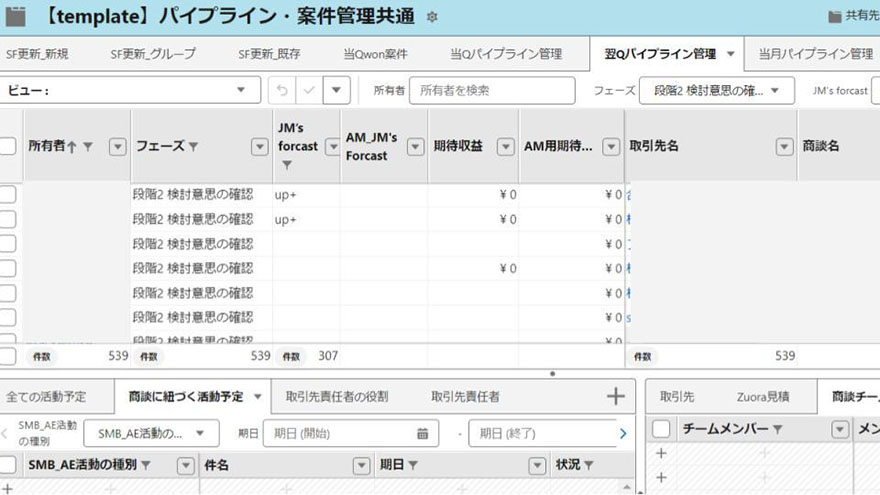Image resolution: width=880 pixels, height=495 pixels.
Task: Switch to the 当Qwon案件 tab
Action: (x=375, y=54)
